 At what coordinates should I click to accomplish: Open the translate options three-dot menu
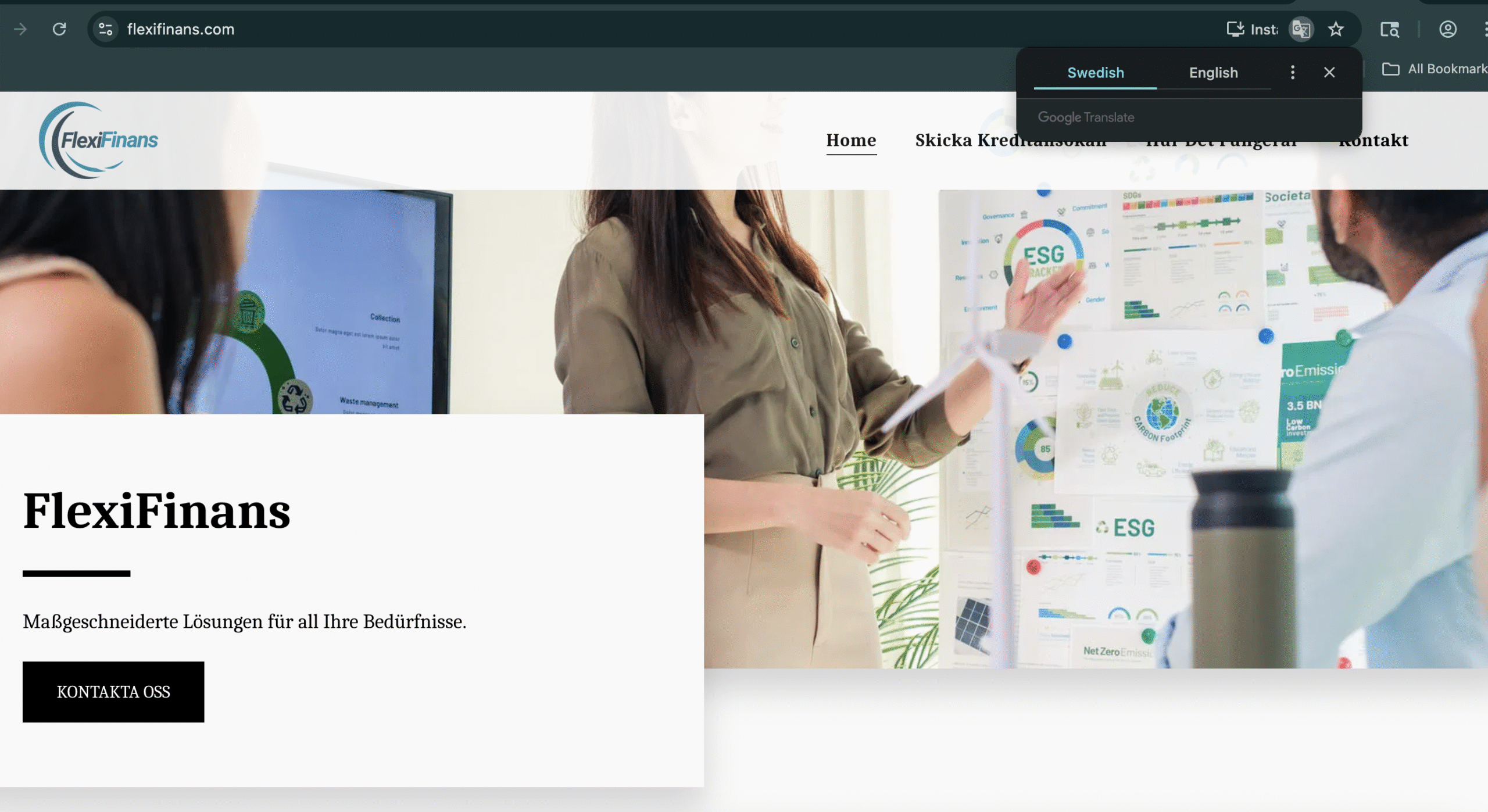point(1292,72)
